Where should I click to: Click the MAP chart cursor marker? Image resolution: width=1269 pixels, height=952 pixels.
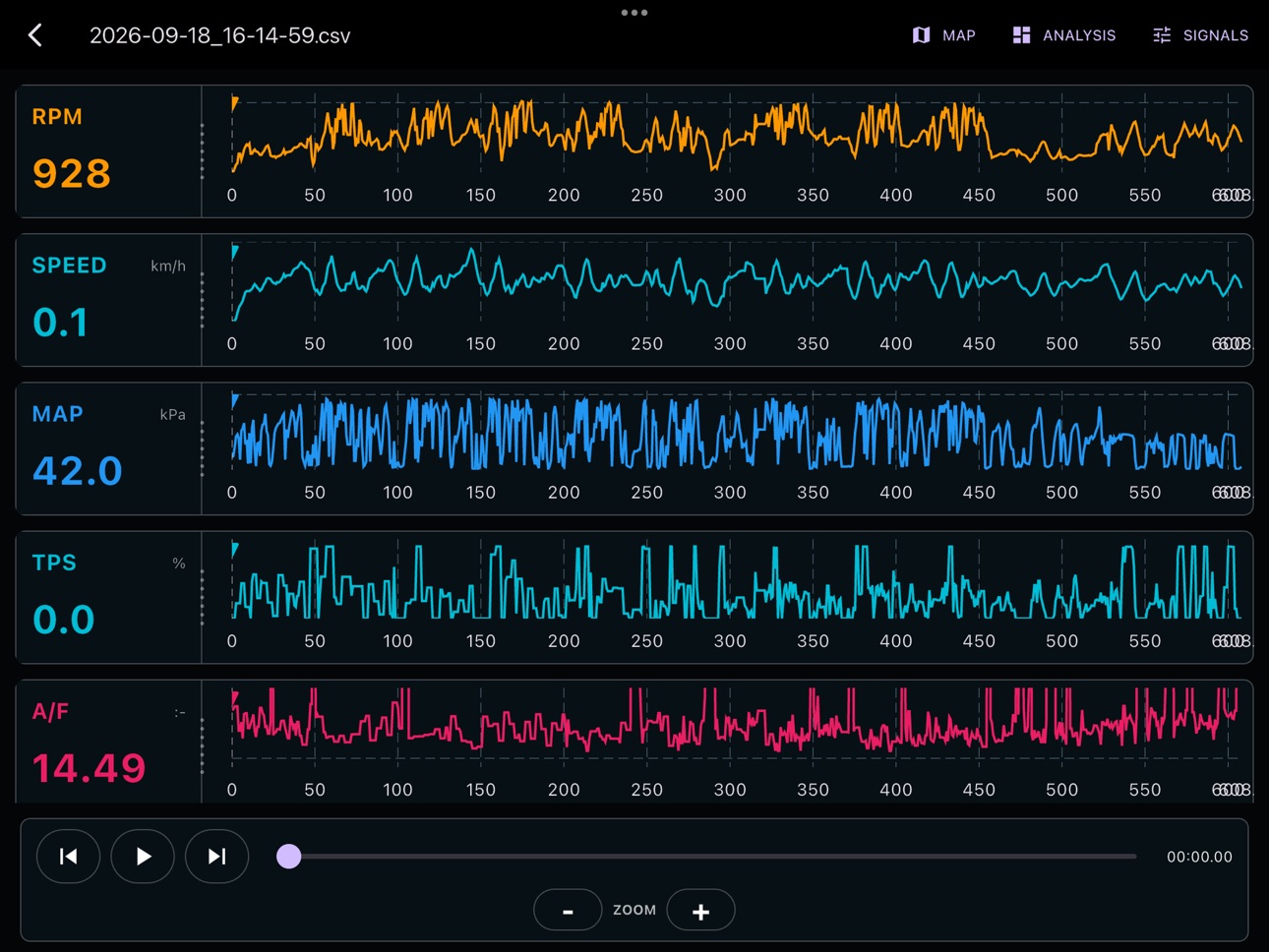pyautogui.click(x=235, y=399)
